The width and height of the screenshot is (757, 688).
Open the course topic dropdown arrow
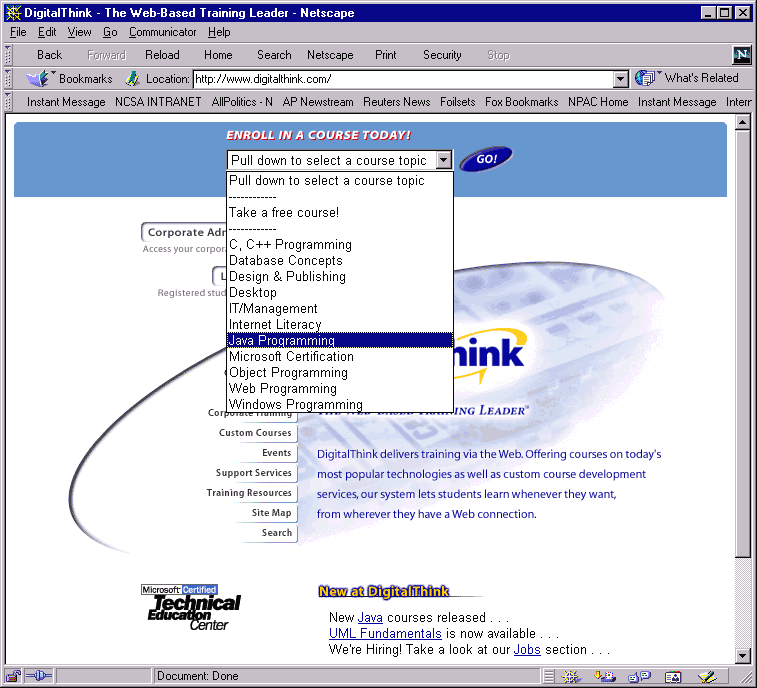pos(443,160)
